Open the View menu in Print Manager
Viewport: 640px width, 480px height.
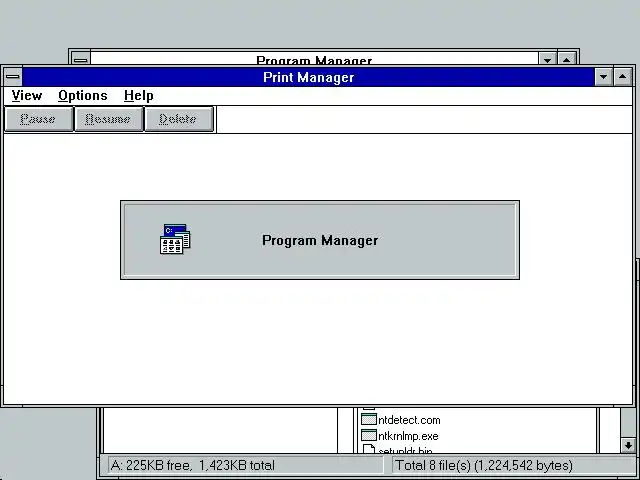27,96
